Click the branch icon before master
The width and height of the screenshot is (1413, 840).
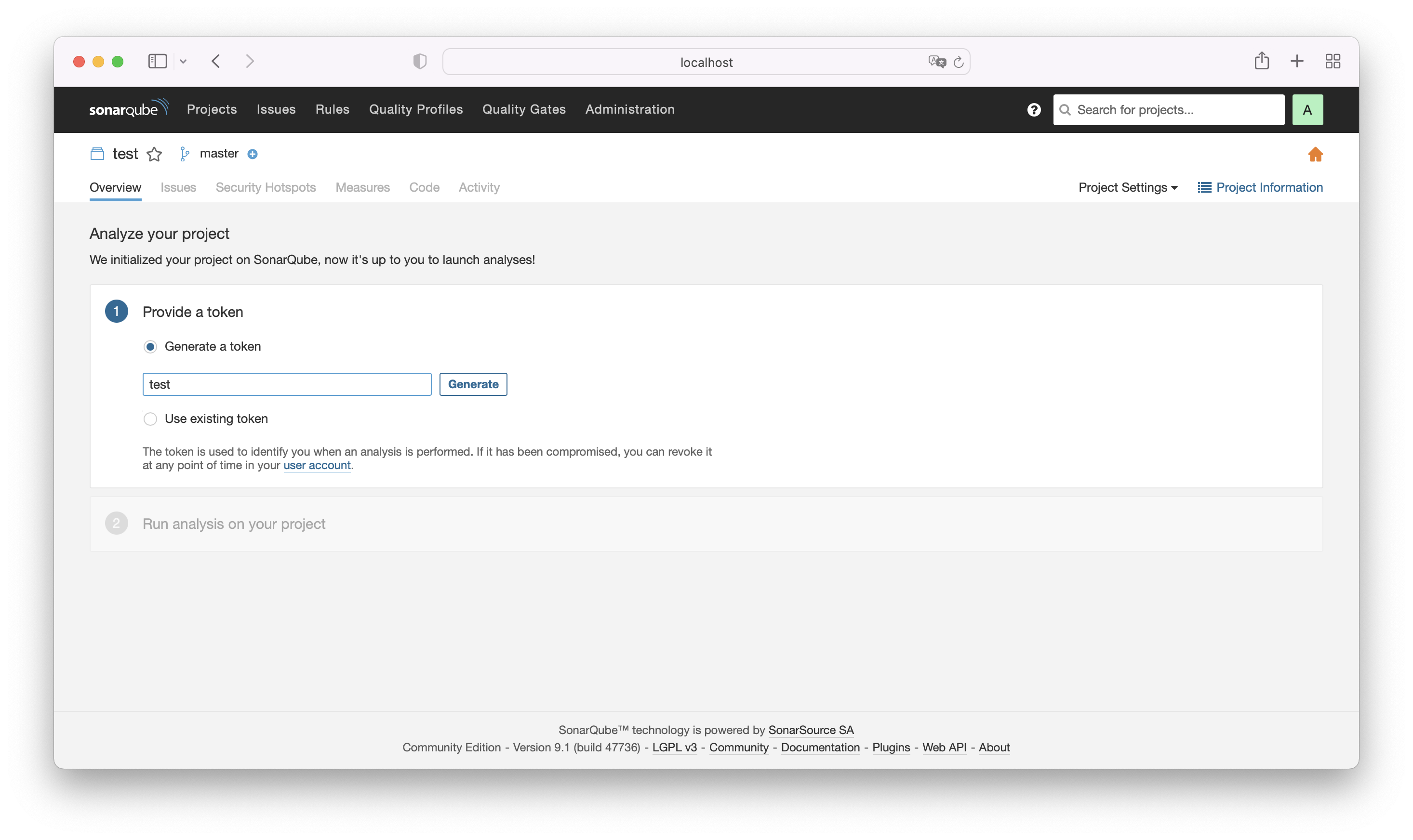coord(184,154)
